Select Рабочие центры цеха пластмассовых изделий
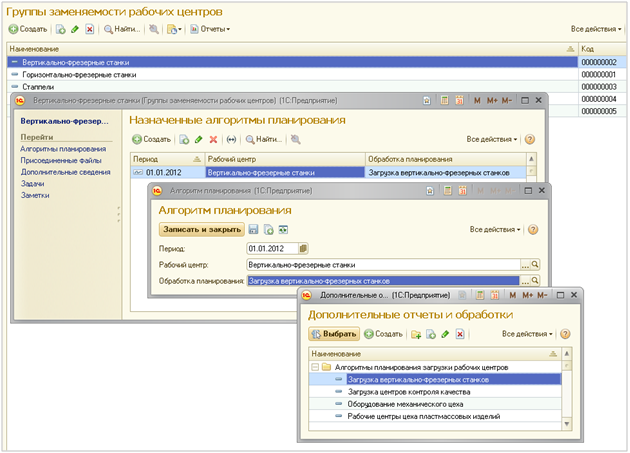 point(435,416)
